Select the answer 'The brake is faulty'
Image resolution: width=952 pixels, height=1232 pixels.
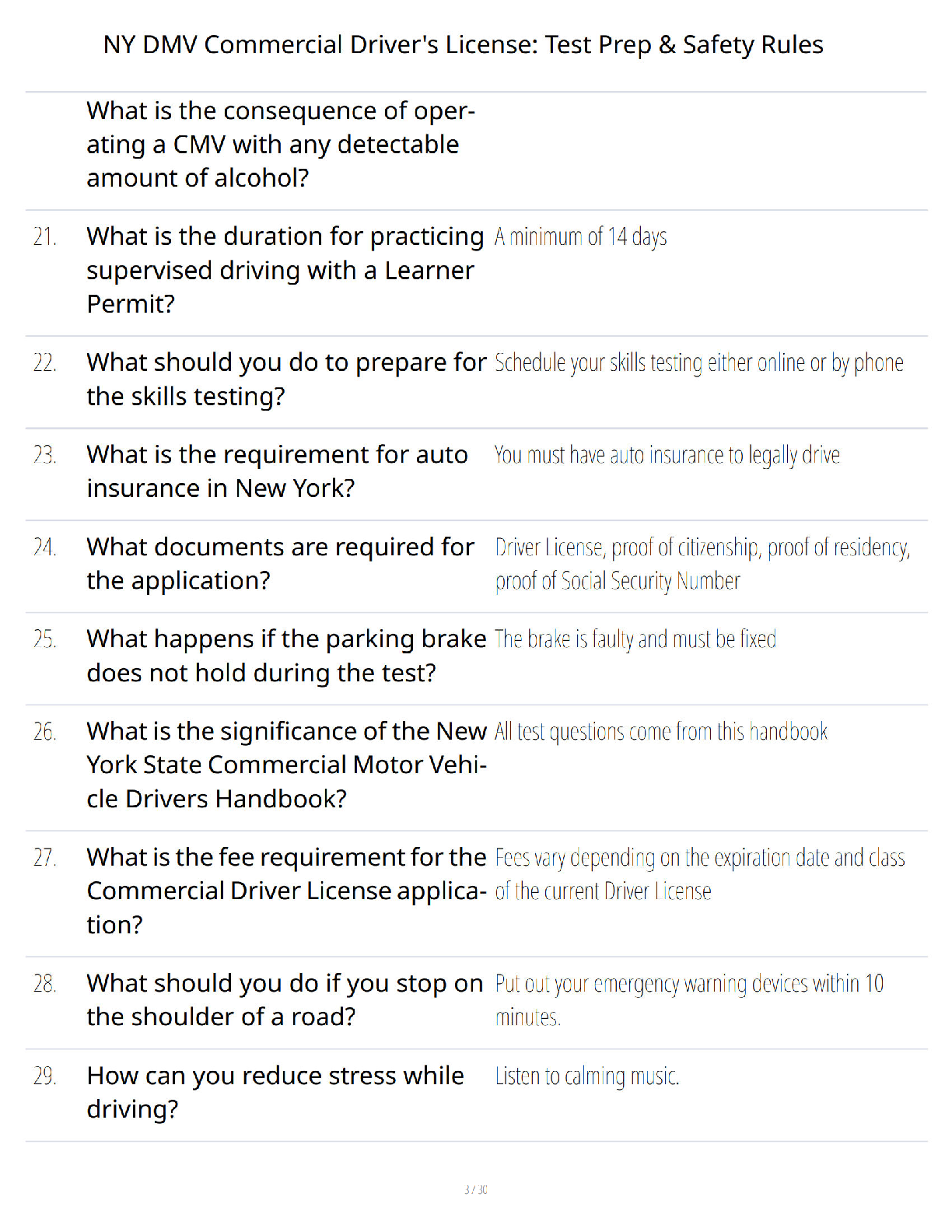point(635,639)
